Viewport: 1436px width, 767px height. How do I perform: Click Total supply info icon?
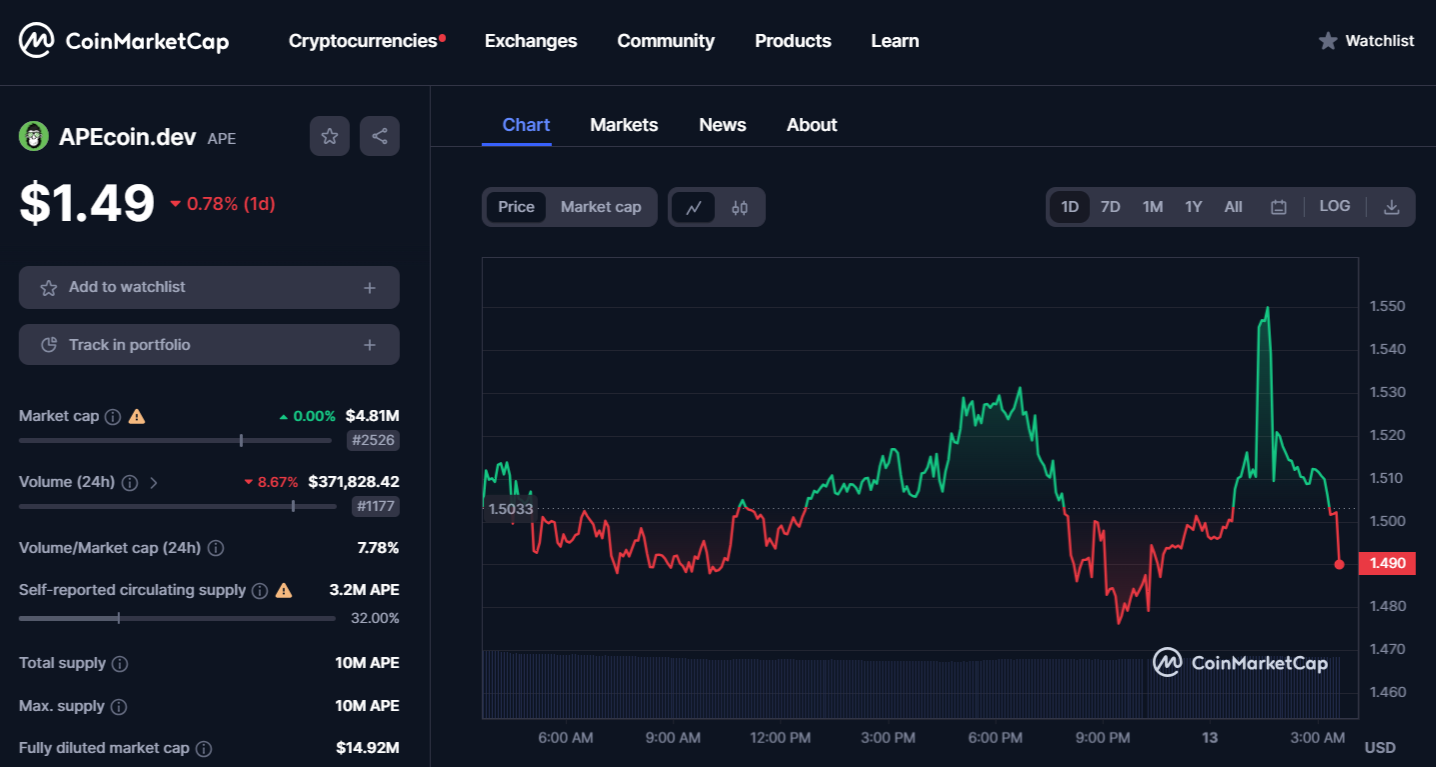(x=120, y=664)
